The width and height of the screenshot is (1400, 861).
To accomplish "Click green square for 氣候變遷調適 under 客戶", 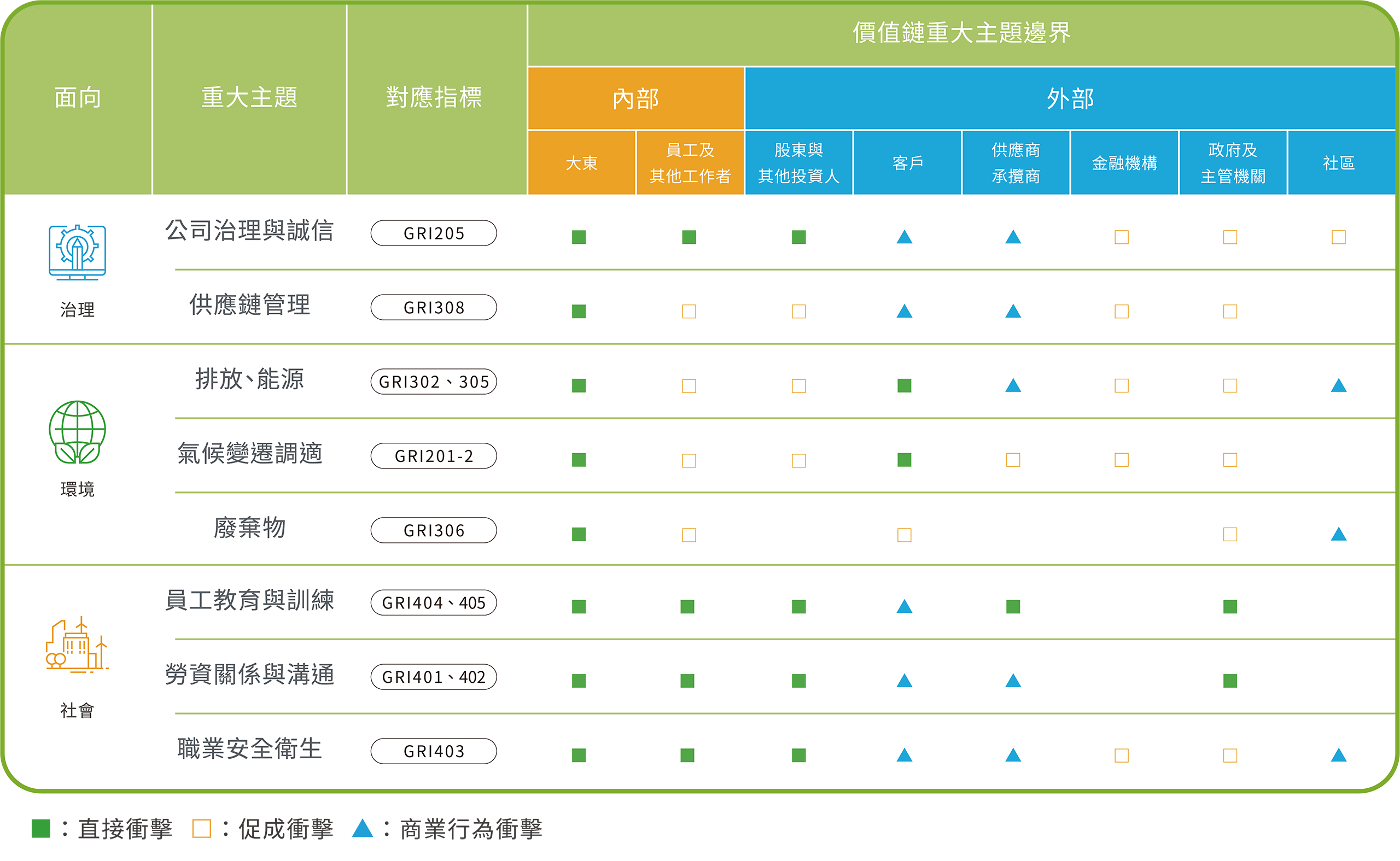I will 904,460.
